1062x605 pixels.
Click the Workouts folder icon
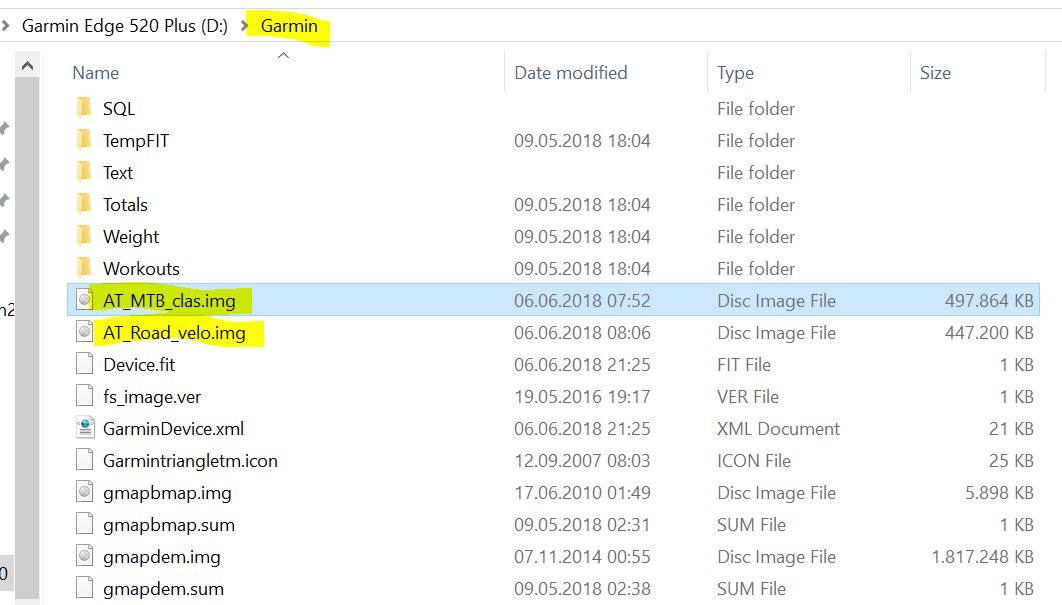point(84,267)
